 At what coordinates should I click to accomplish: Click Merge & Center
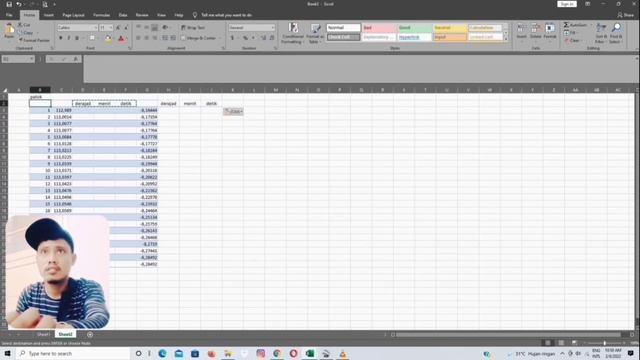tap(198, 38)
